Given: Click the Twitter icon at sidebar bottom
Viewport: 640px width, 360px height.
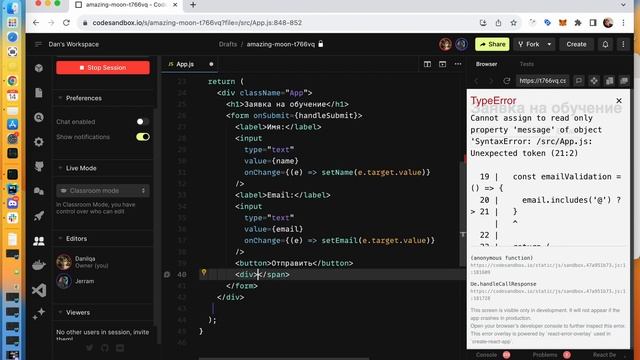Looking at the screenshot, I should point(89,348).
